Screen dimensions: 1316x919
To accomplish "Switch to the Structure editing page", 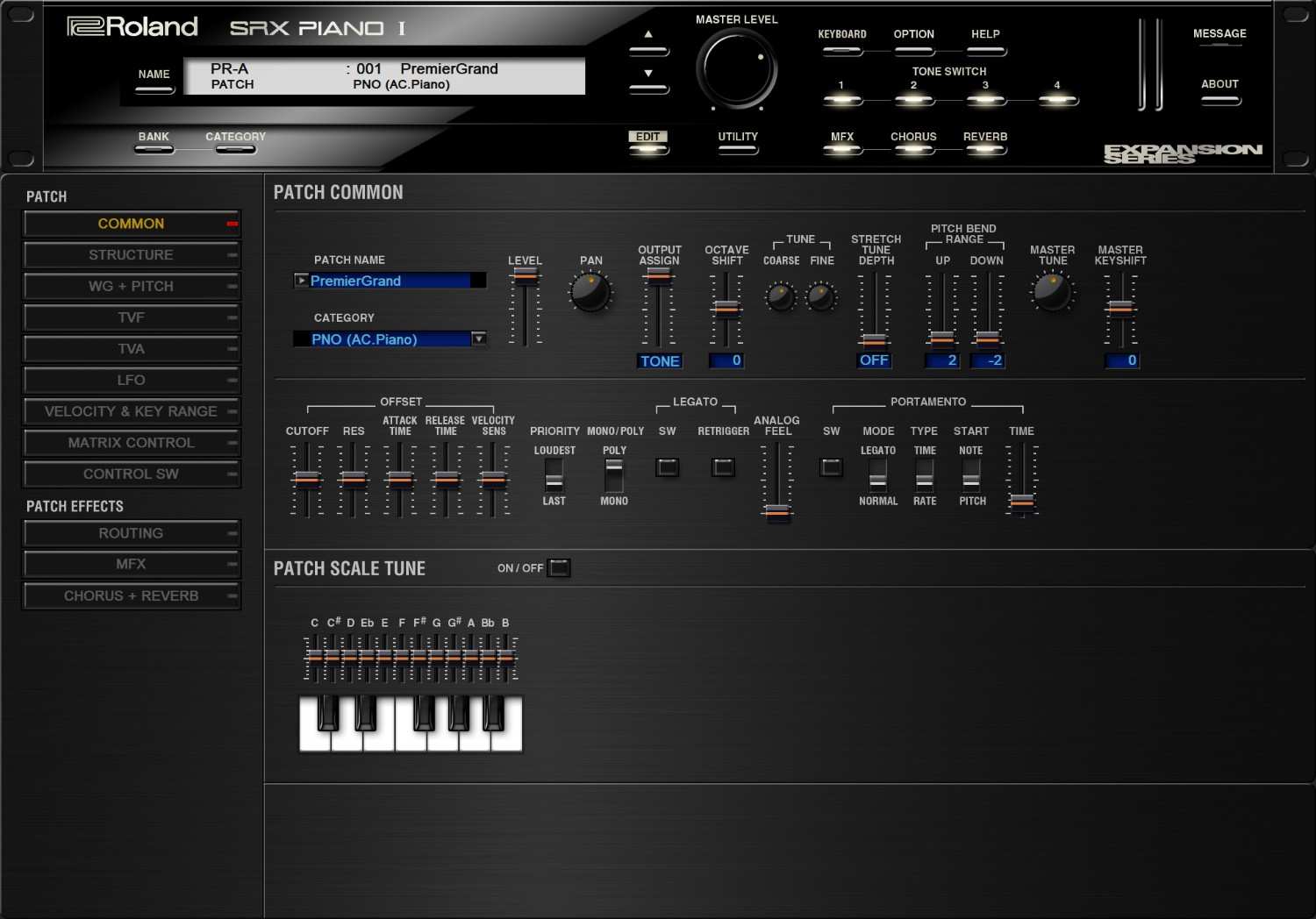I will (x=132, y=254).
